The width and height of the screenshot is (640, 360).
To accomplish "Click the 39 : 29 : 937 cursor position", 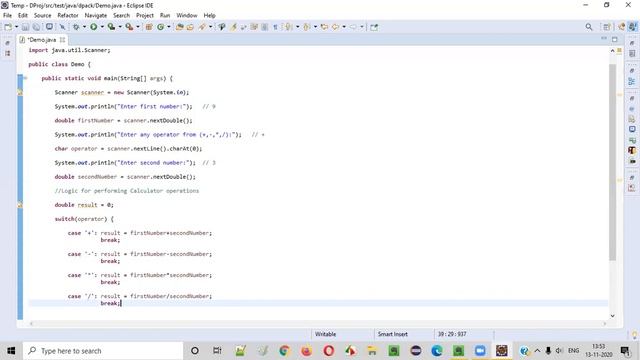I will [x=452, y=334].
